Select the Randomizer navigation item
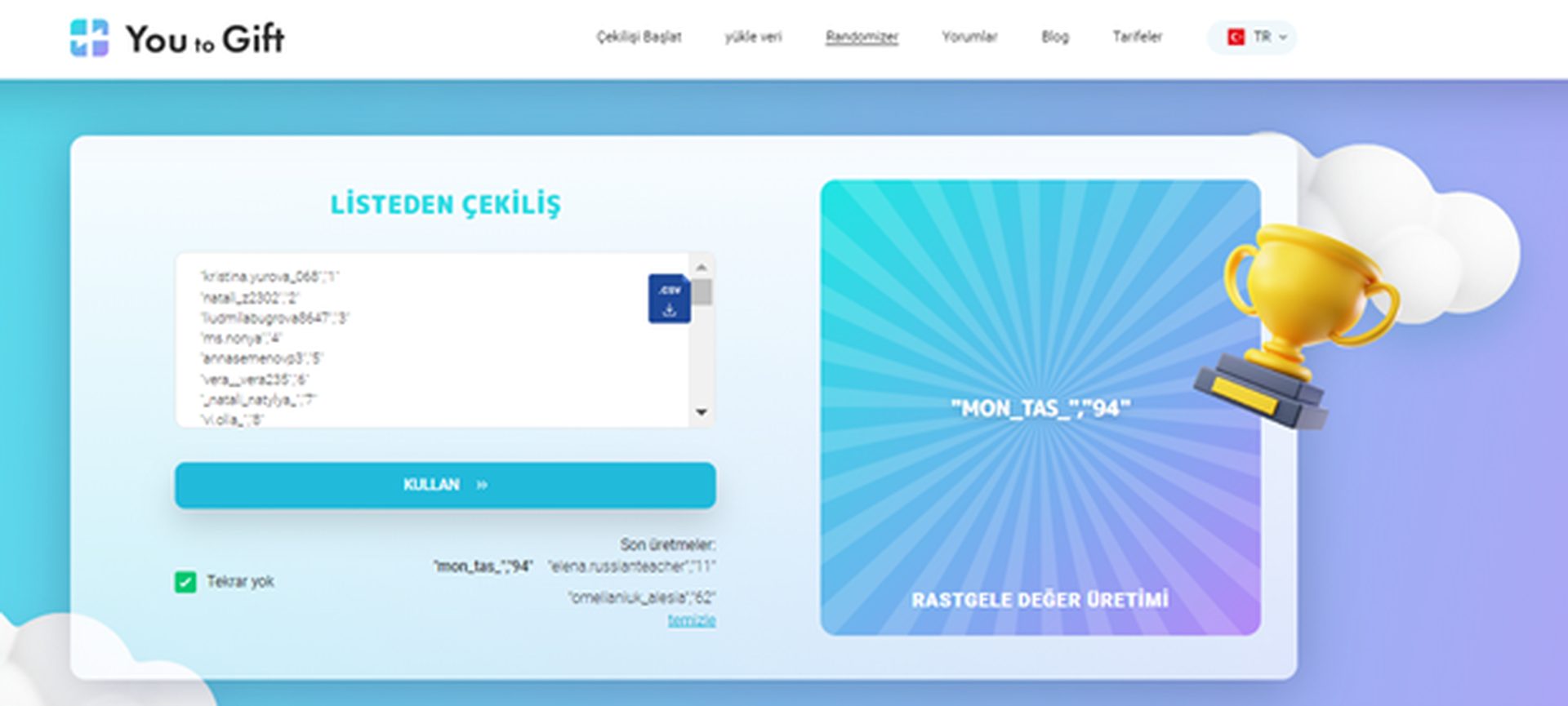This screenshot has height=706, width=1568. tap(862, 38)
